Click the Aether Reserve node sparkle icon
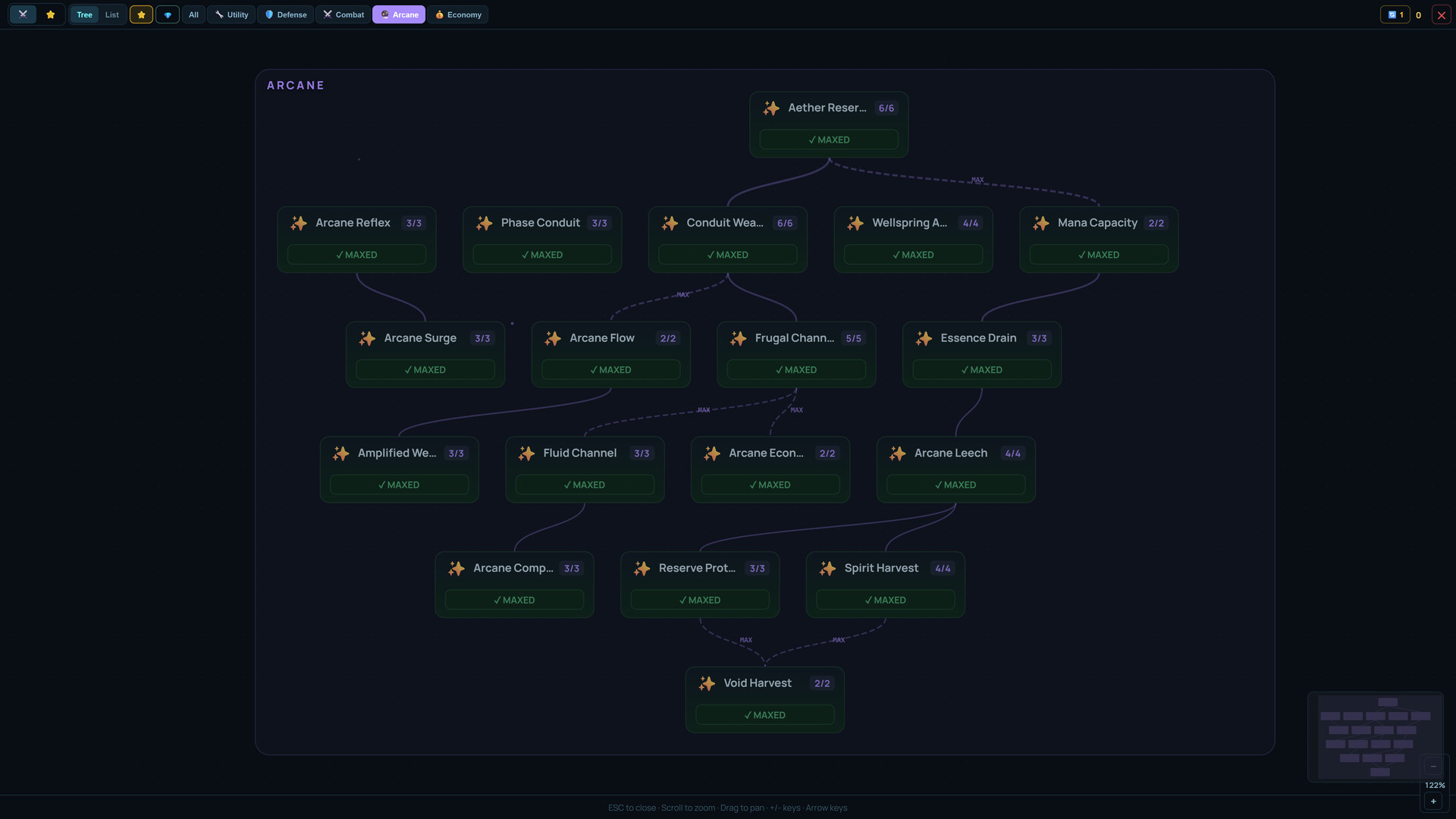The height and width of the screenshot is (819, 1456). click(771, 108)
